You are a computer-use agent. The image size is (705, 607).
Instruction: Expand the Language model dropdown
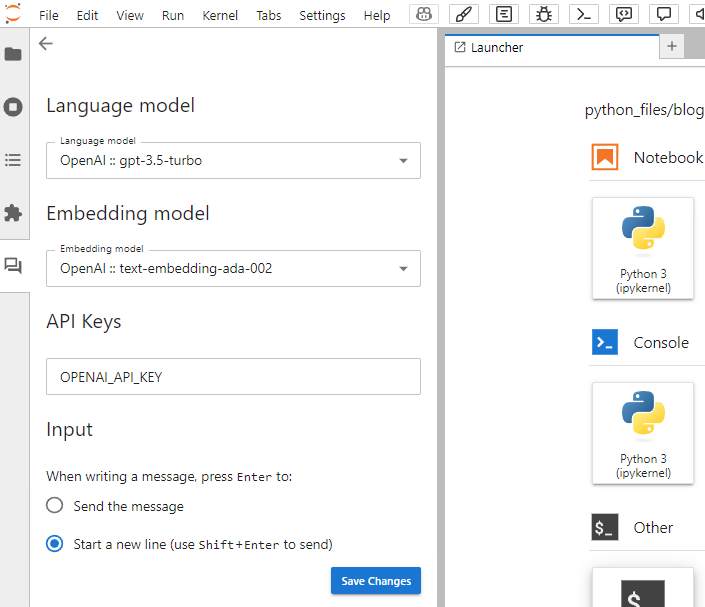point(233,160)
